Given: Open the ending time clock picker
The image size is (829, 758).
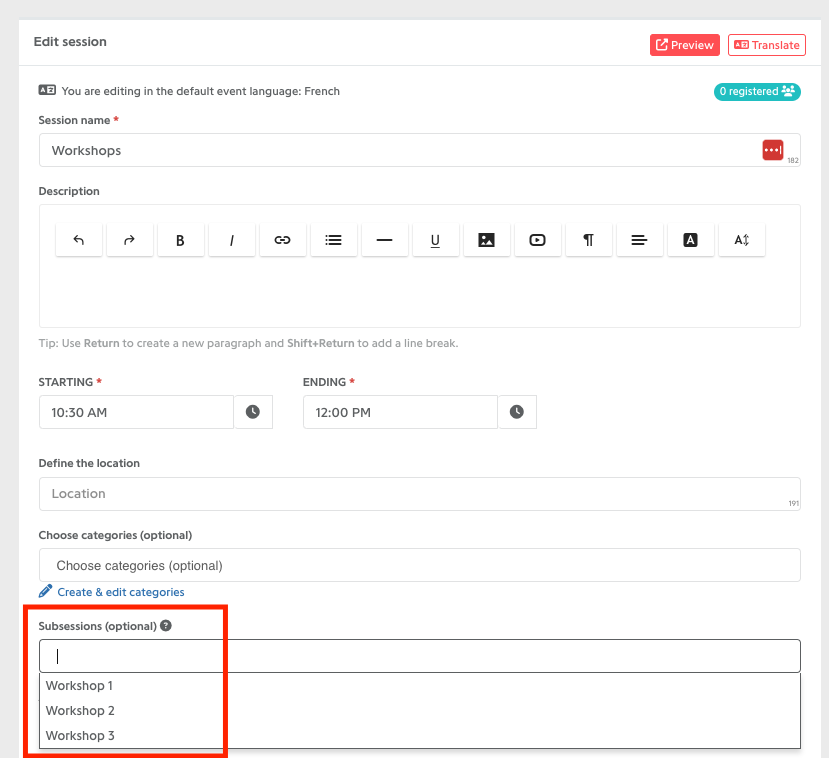Looking at the screenshot, I should [517, 412].
